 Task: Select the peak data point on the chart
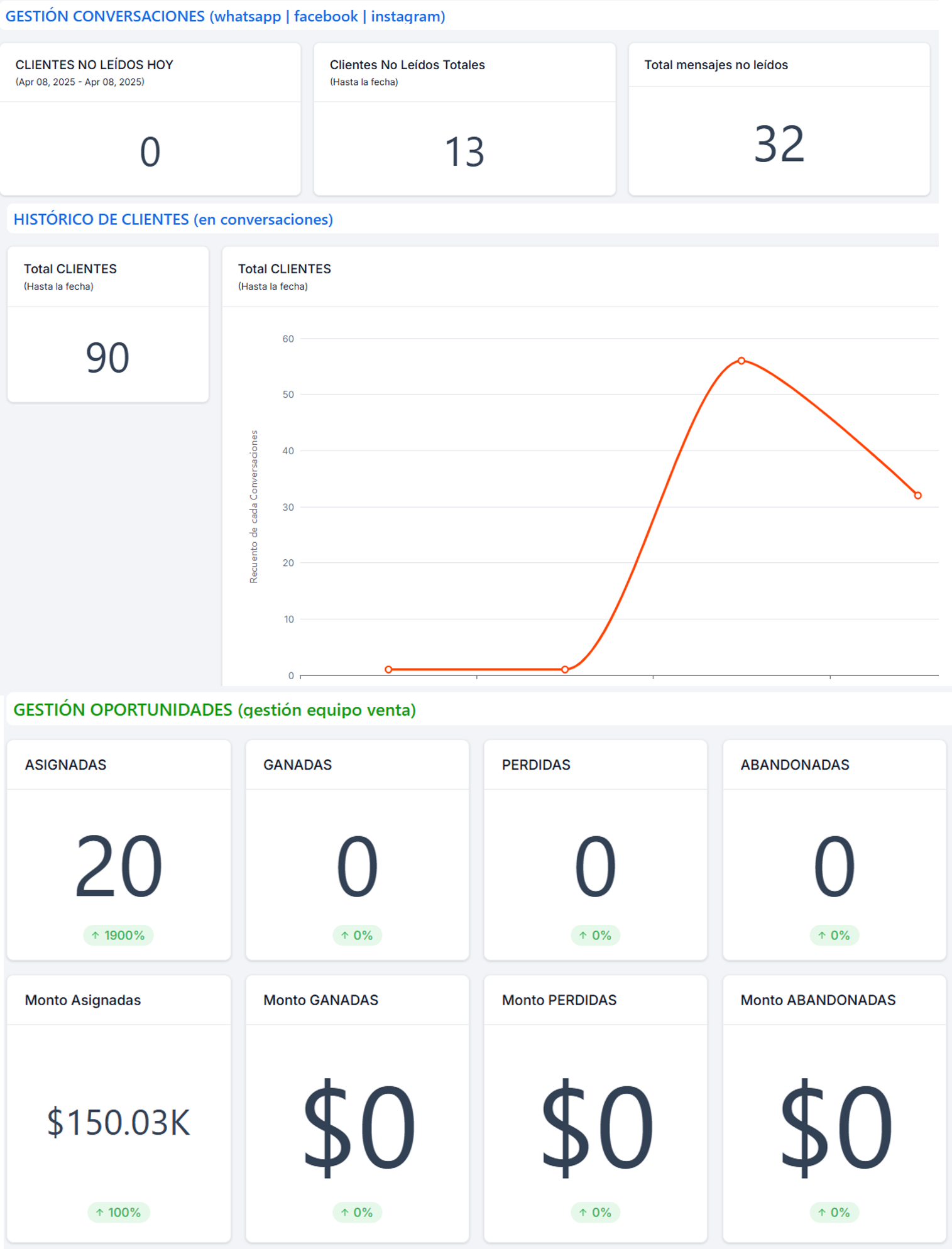pyautogui.click(x=741, y=361)
